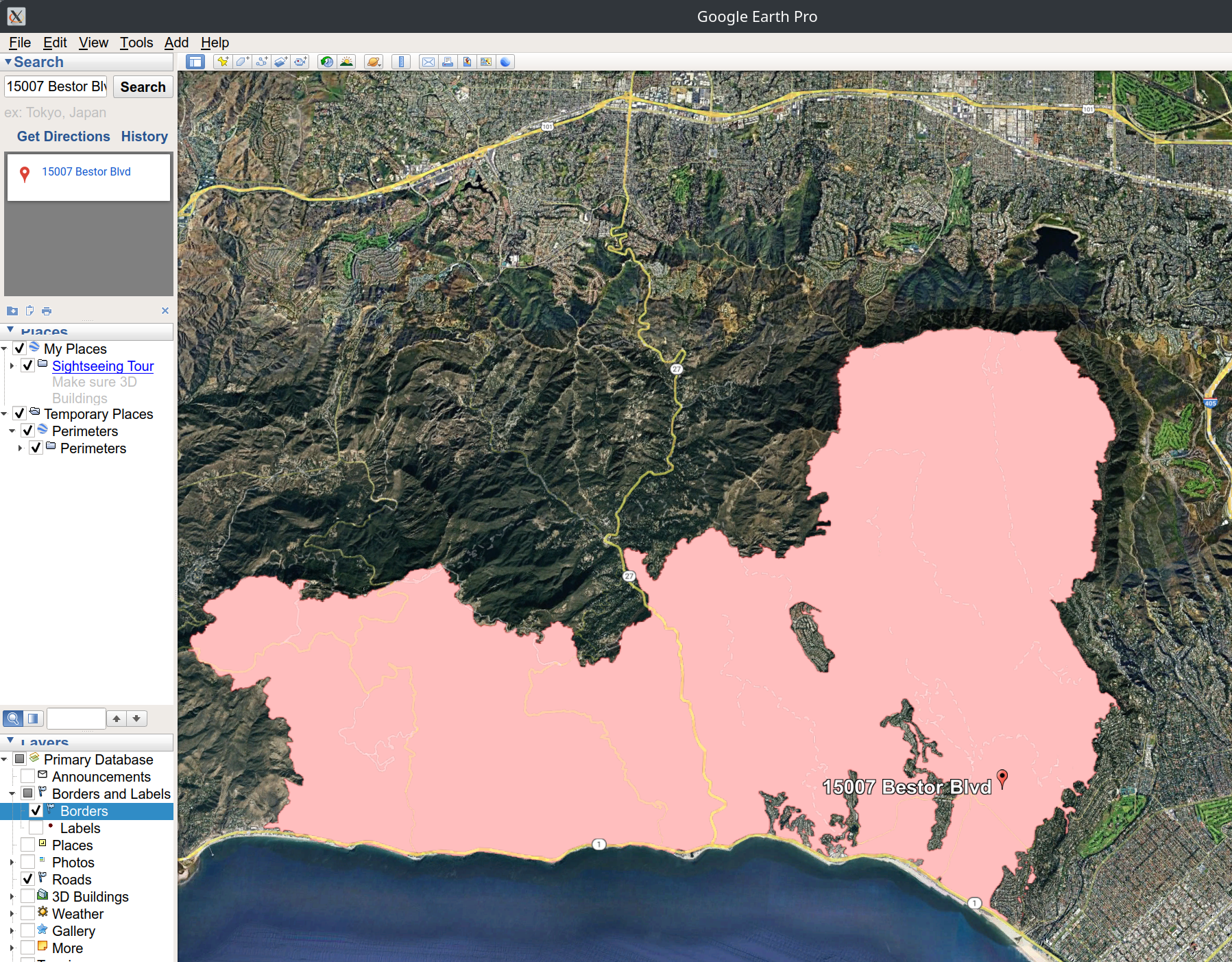Save search results to My Places folder icon
This screenshot has width=1232, height=962.
click(12, 311)
